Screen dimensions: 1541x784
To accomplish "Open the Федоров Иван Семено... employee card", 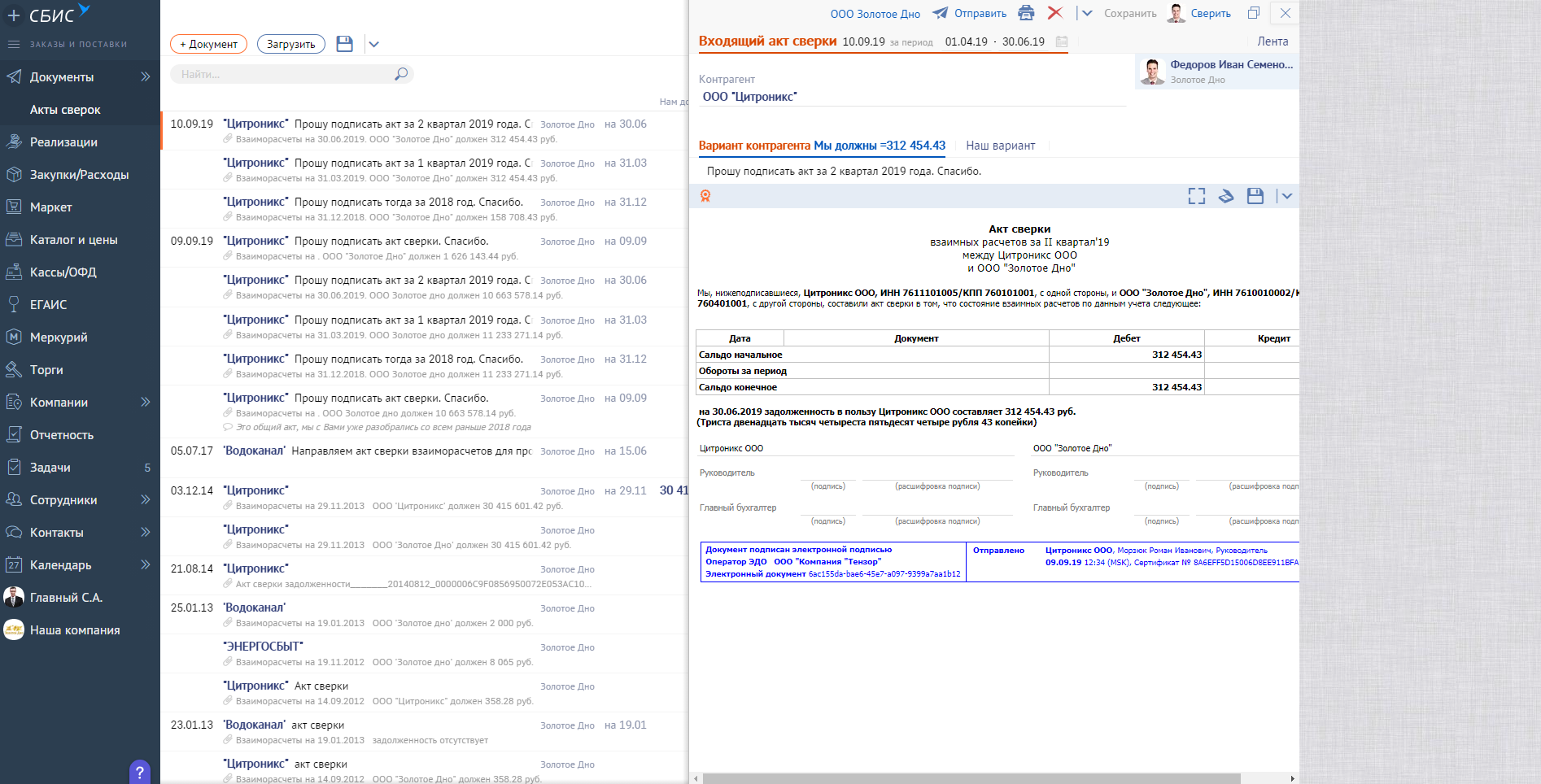I will pyautogui.click(x=1217, y=72).
